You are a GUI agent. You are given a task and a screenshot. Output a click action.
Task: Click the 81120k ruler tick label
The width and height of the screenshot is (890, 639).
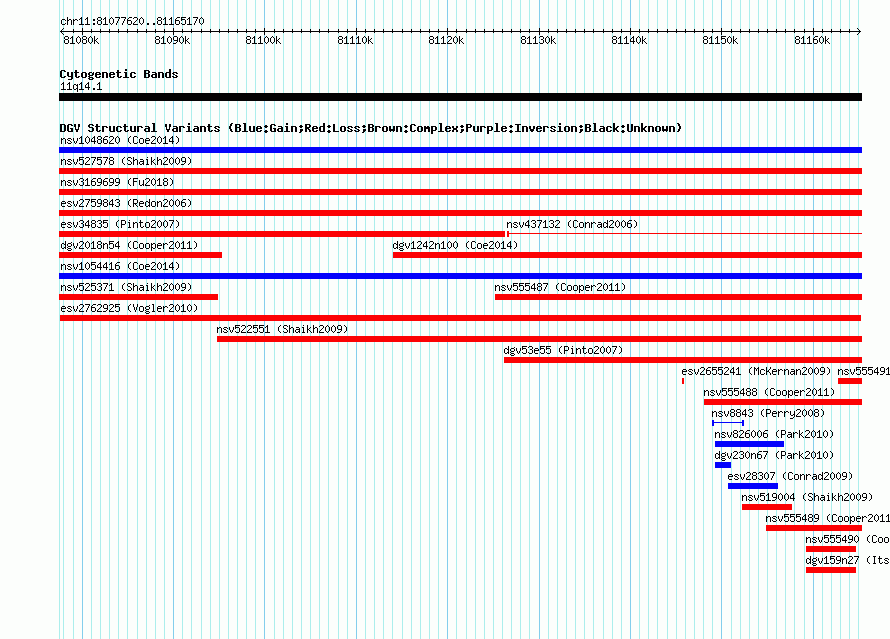446,40
